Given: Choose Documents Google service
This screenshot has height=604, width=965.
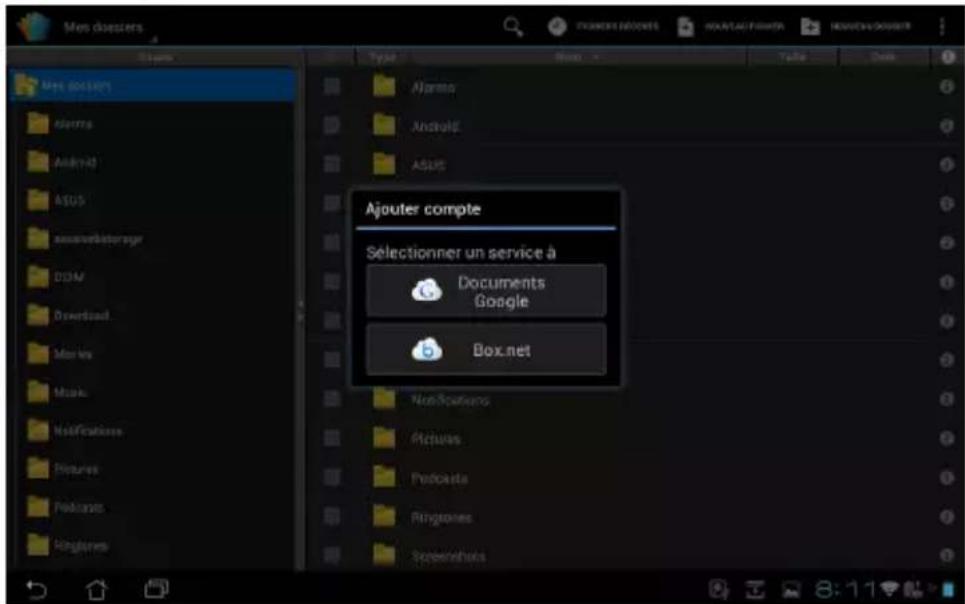Looking at the screenshot, I should 486,291.
